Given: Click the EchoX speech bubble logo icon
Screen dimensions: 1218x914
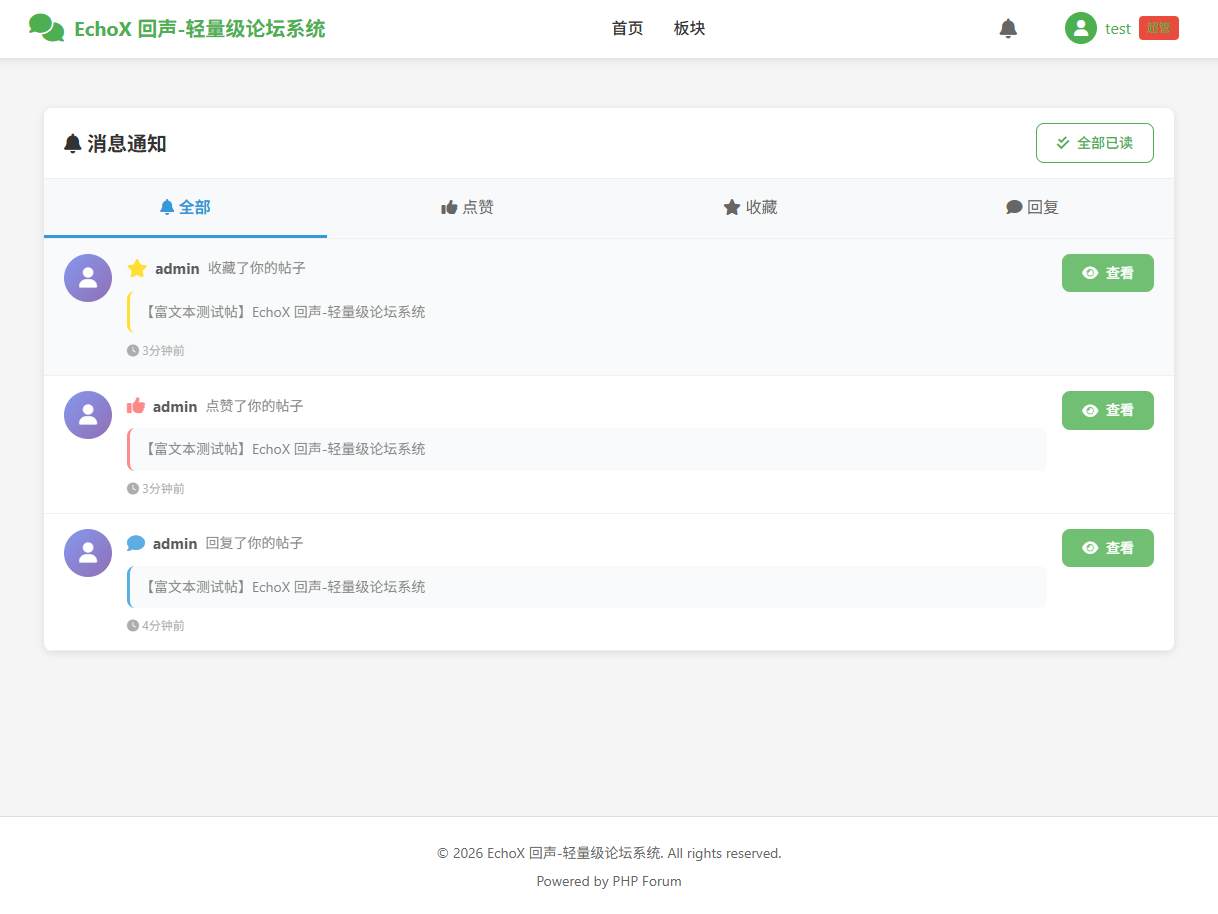Looking at the screenshot, I should tap(44, 27).
